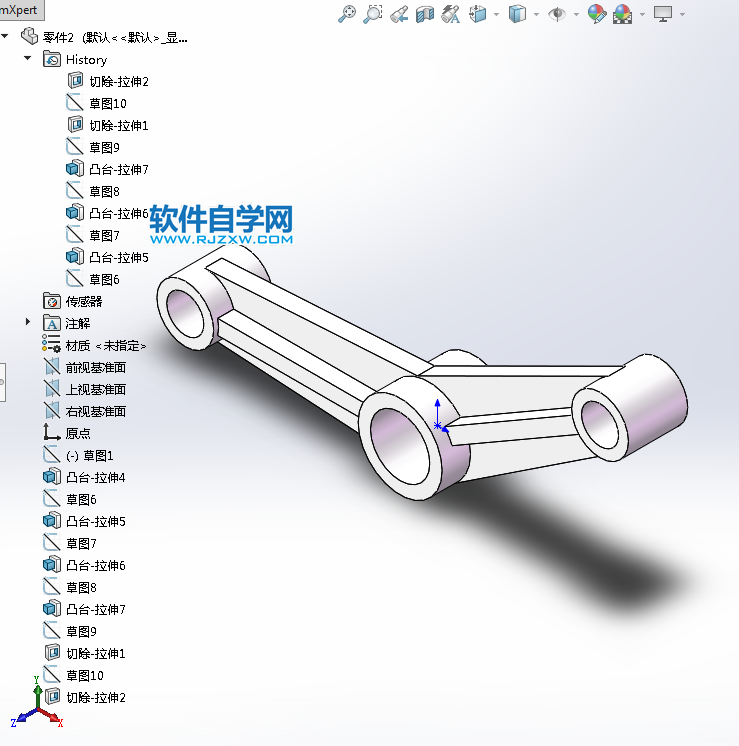Select 切除-拉伸2 at bottom of main tree
This screenshot has height=746, width=739.
(85, 697)
